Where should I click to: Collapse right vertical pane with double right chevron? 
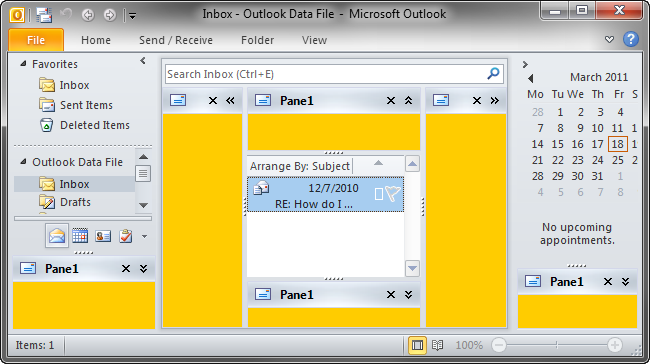tap(495, 101)
